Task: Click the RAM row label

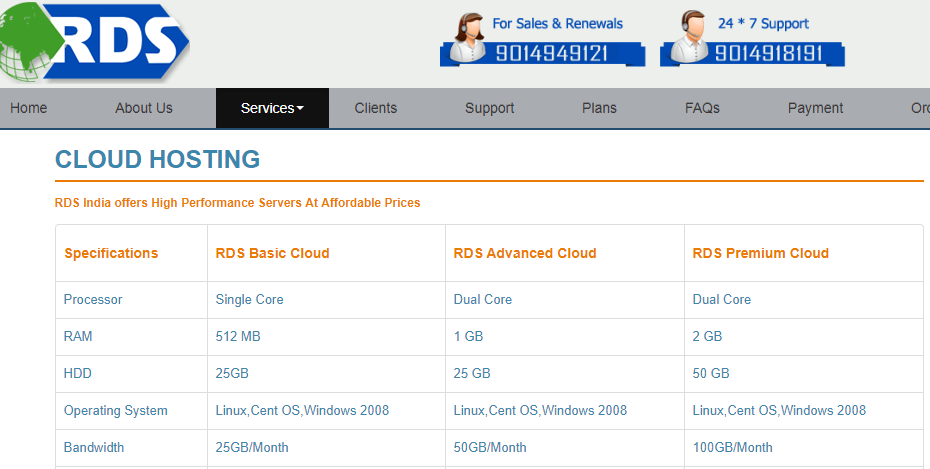Action: pos(78,336)
